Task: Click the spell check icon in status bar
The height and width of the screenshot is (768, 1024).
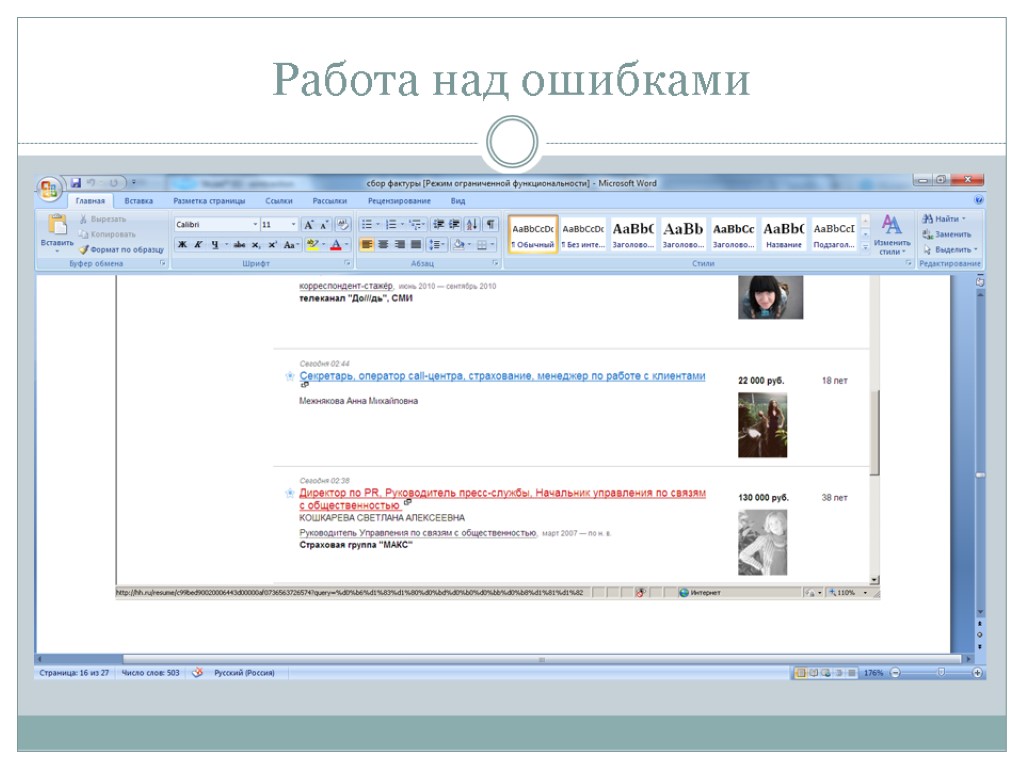Action: coord(197,672)
